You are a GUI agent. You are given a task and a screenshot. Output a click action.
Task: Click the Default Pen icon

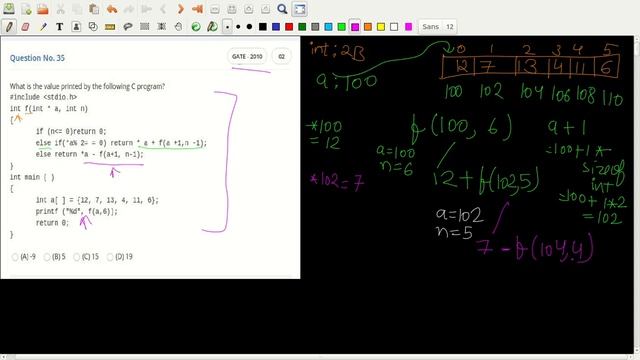pyautogui.click(x=212, y=27)
